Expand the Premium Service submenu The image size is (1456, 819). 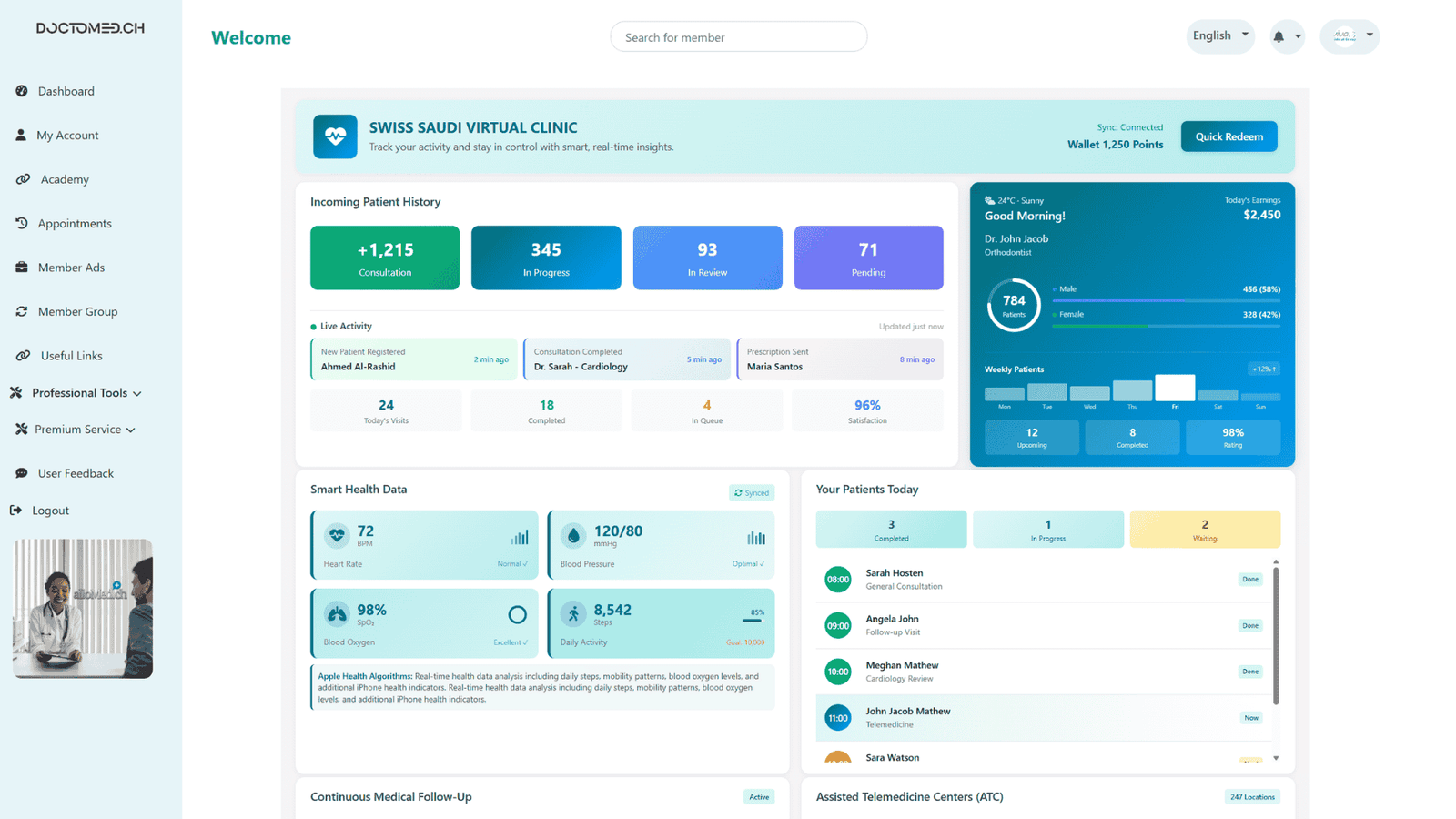[76, 430]
